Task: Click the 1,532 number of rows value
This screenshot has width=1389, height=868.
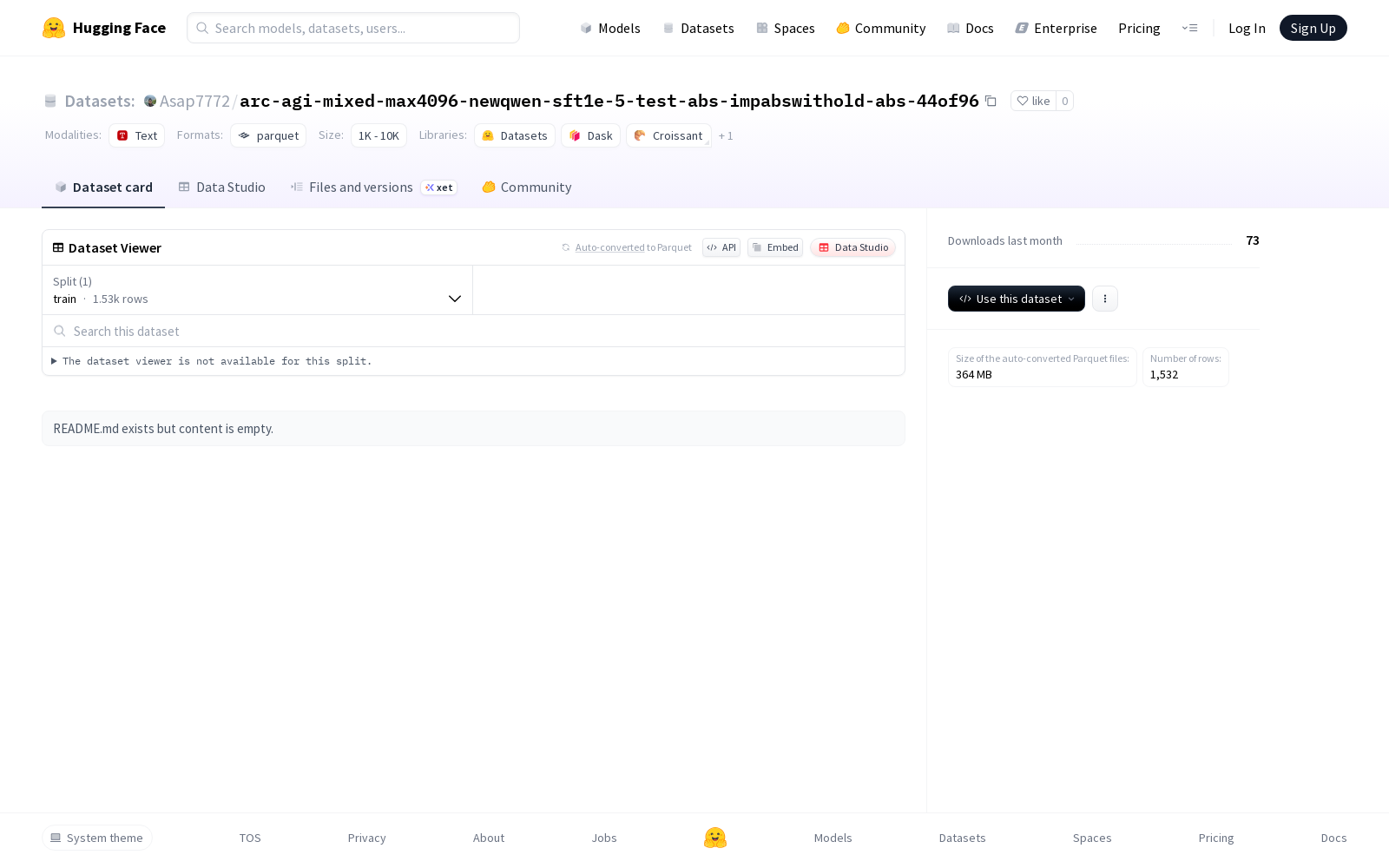Action: 1164,375
